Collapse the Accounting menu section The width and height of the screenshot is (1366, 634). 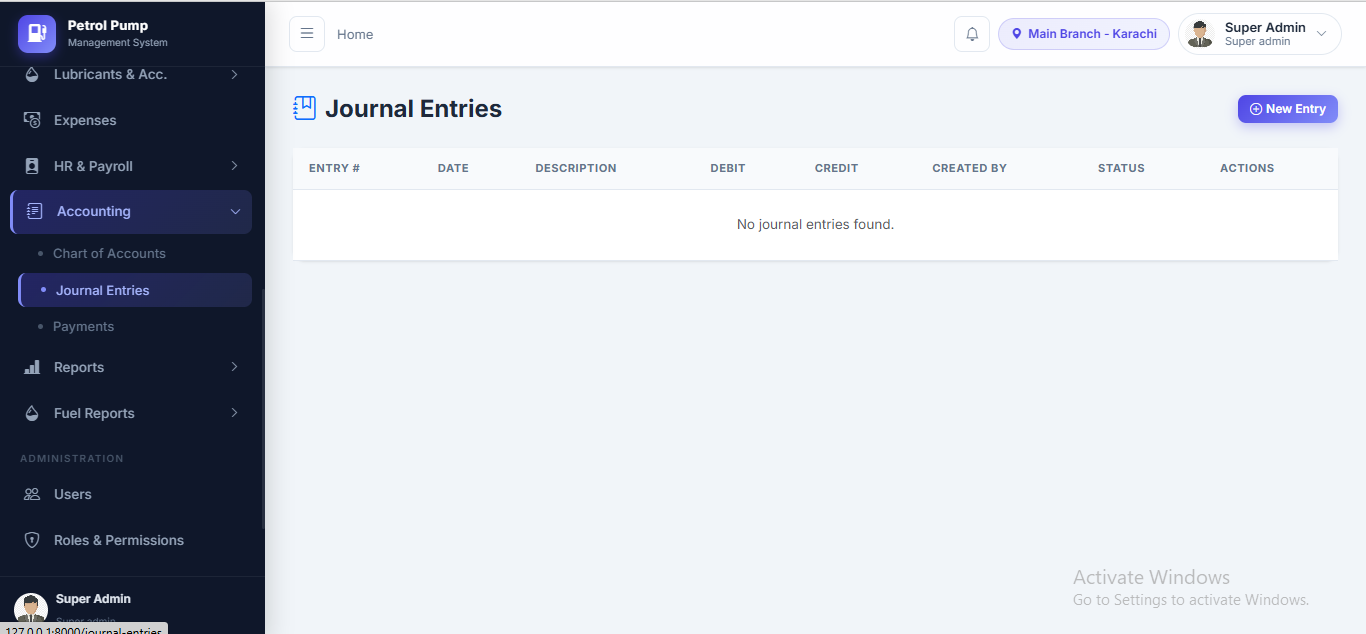pos(131,212)
